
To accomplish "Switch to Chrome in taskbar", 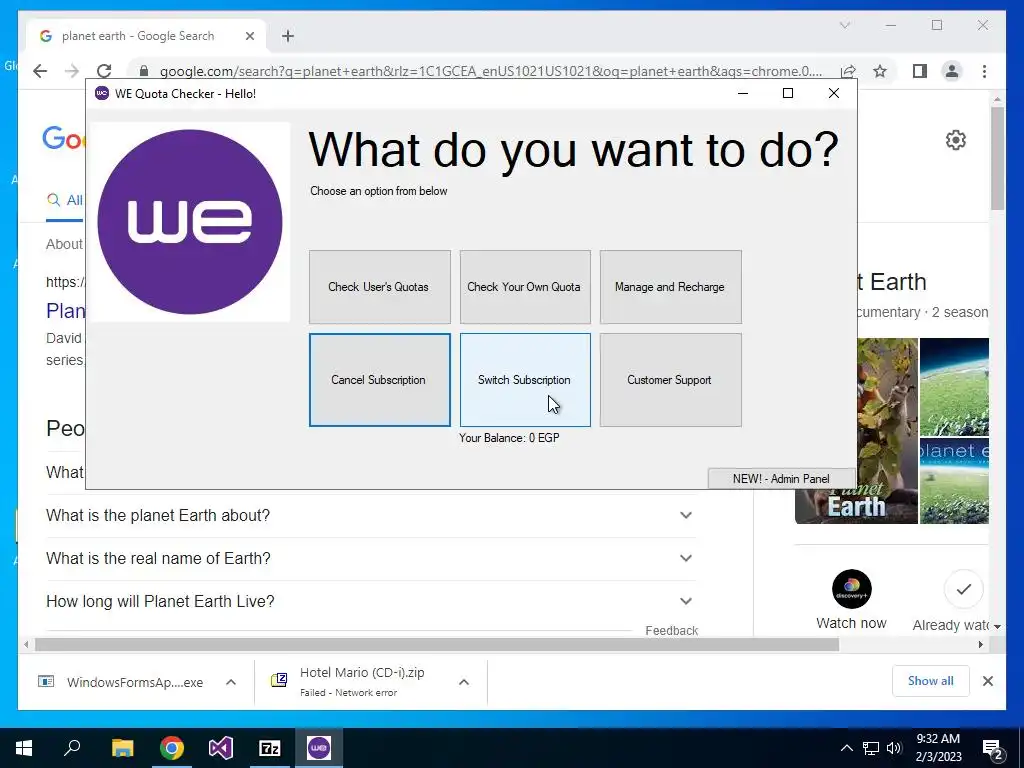I will click(172, 748).
